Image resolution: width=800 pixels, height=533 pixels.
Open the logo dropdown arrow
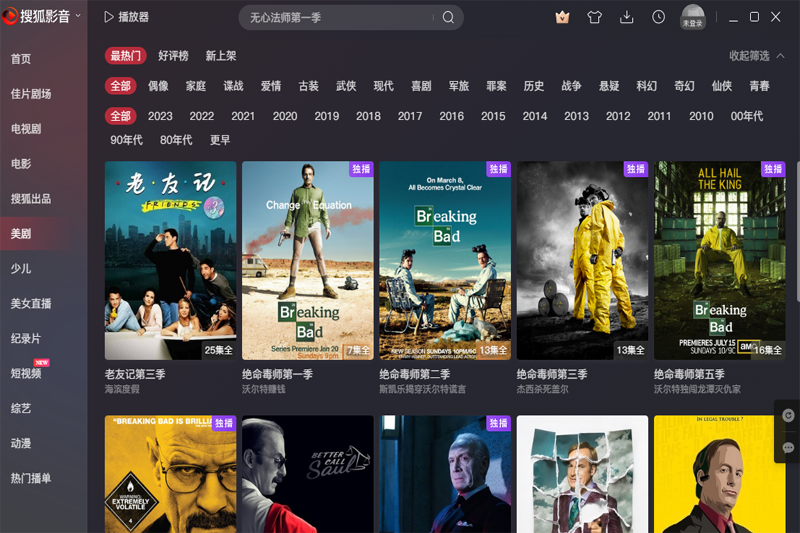[x=78, y=16]
